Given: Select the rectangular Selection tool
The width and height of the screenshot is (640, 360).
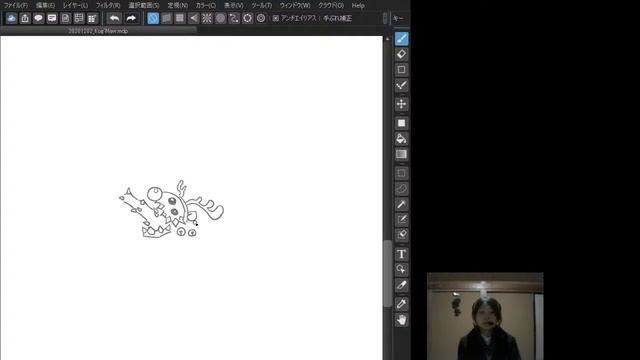Looking at the screenshot, I should (x=402, y=173).
